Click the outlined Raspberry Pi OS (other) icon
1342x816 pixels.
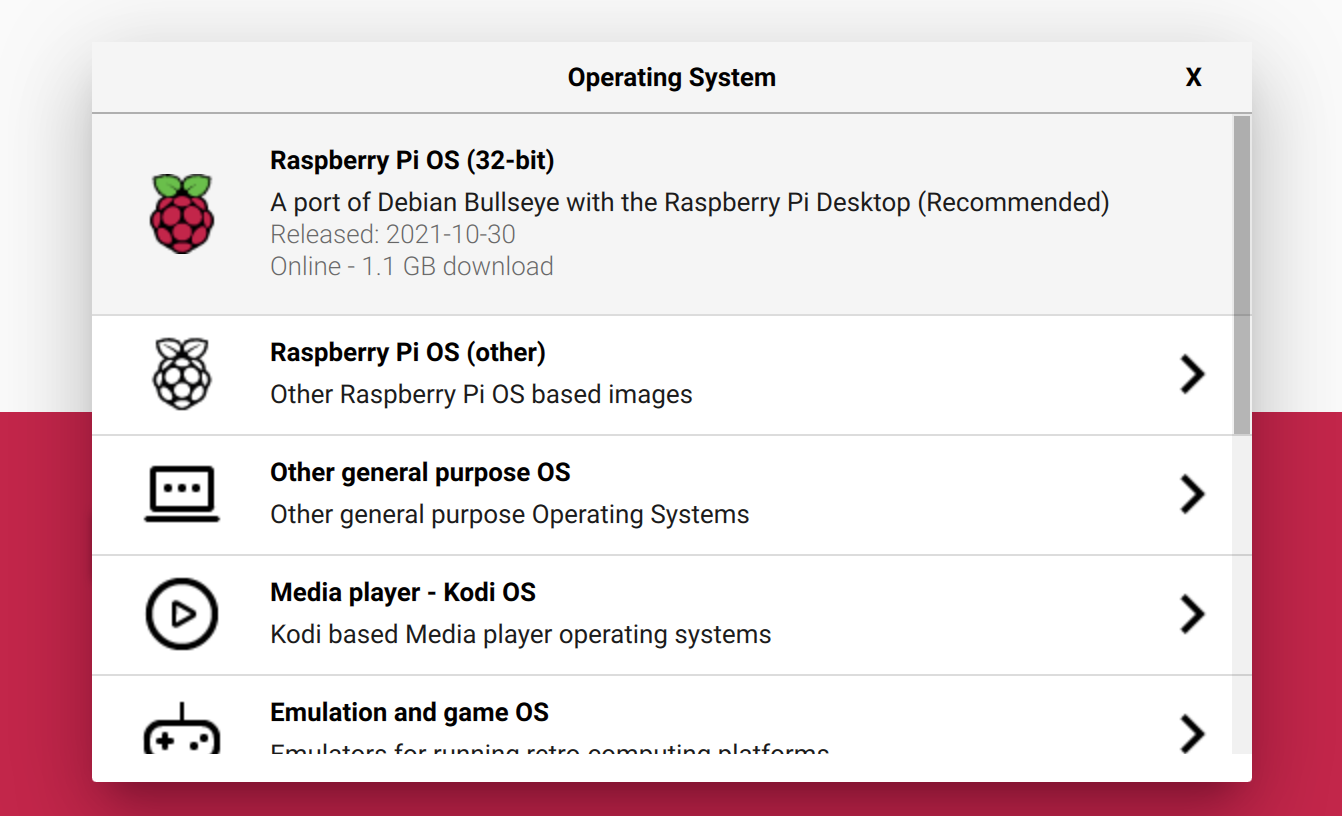click(x=182, y=374)
